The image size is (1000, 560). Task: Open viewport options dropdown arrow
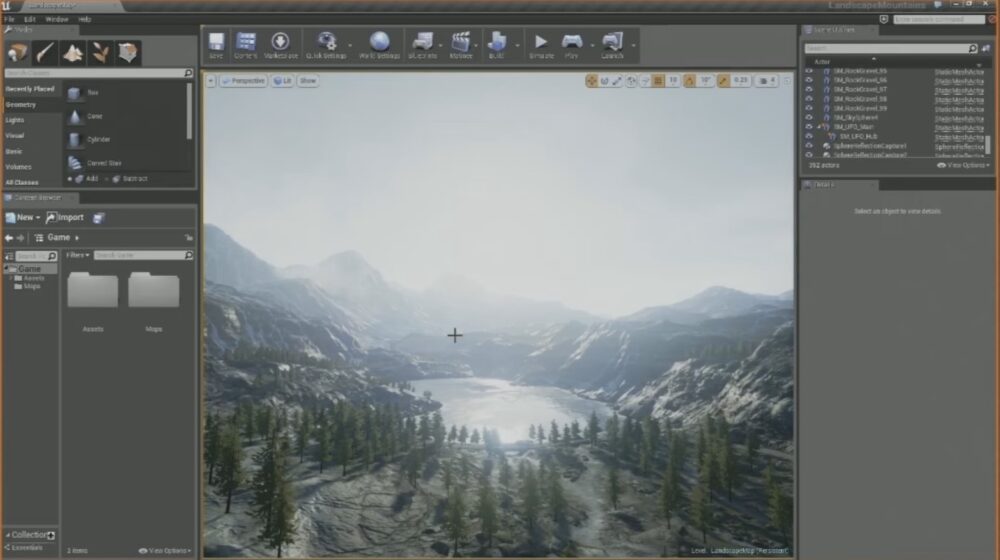click(x=211, y=81)
